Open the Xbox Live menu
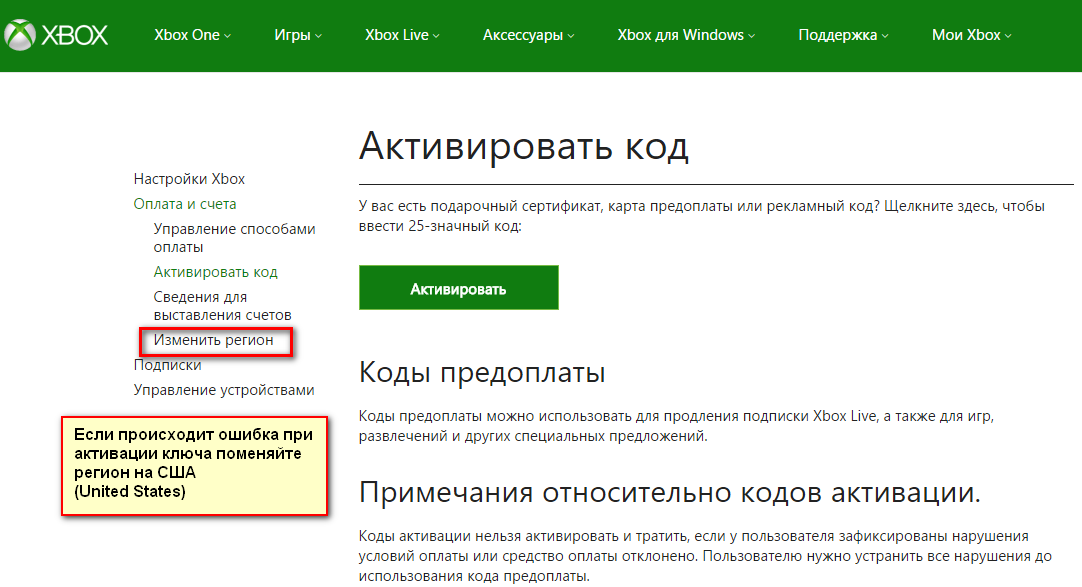The width and height of the screenshot is (1082, 587). (402, 35)
